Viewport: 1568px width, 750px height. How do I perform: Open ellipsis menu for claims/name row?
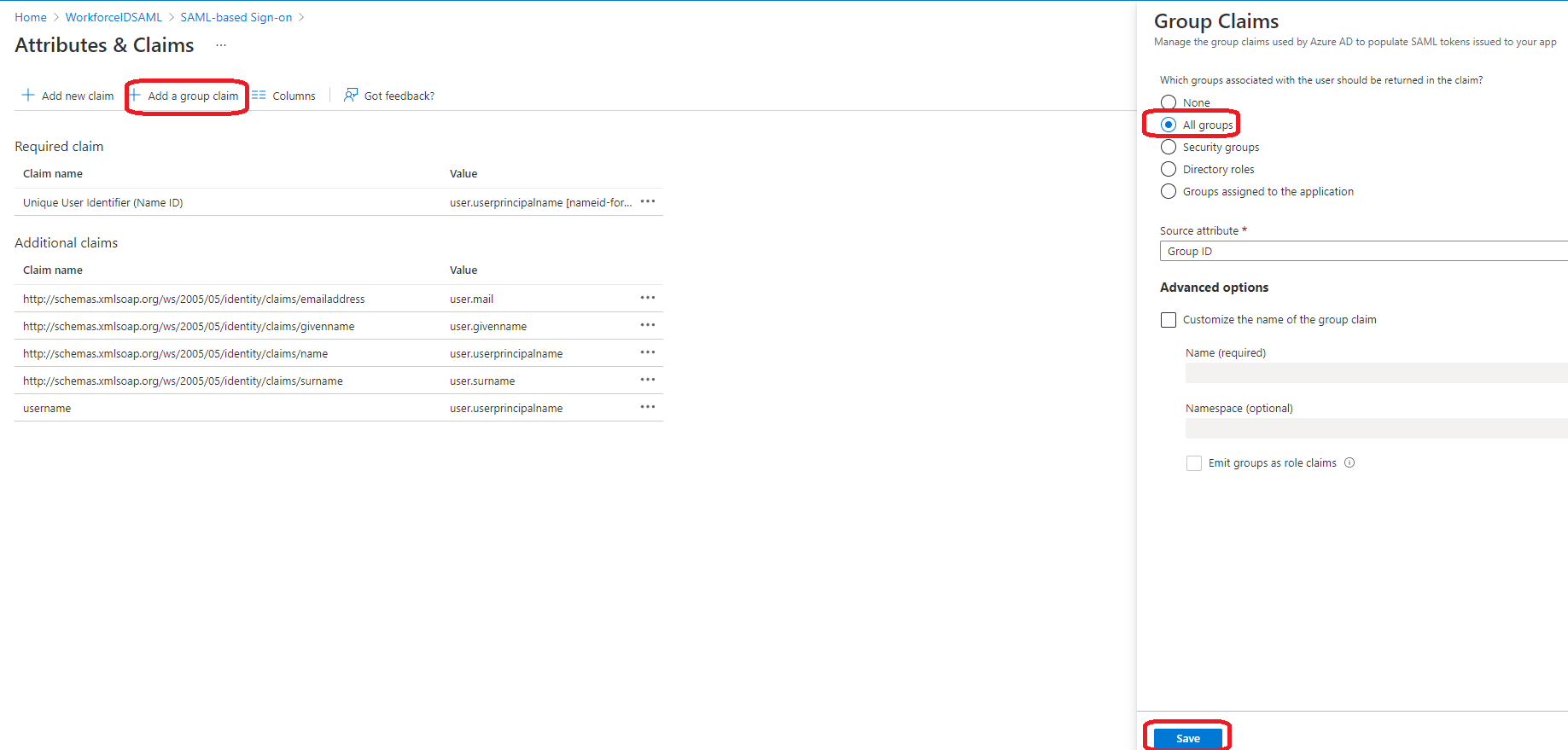(x=648, y=352)
